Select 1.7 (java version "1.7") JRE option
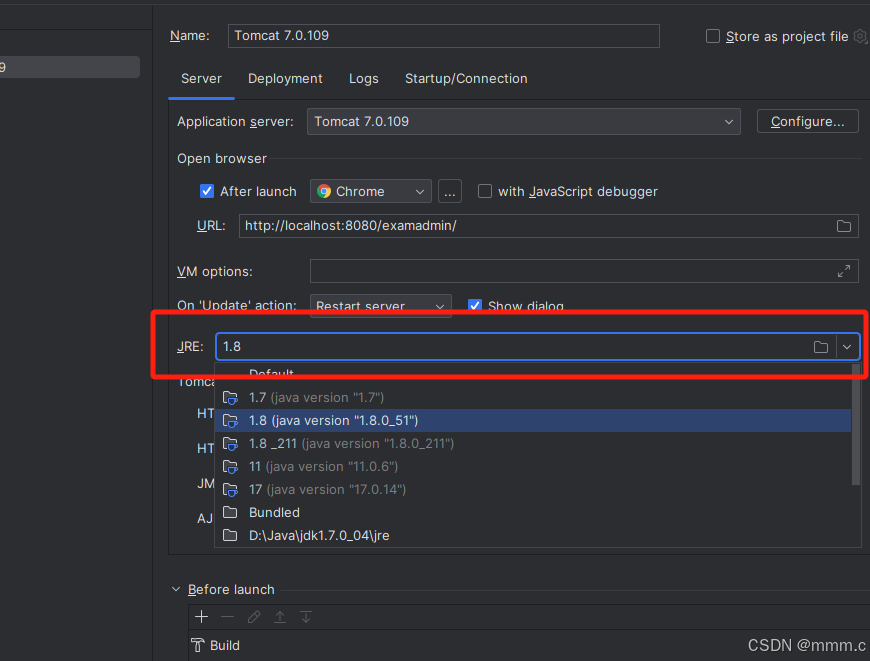870x661 pixels. (533, 397)
